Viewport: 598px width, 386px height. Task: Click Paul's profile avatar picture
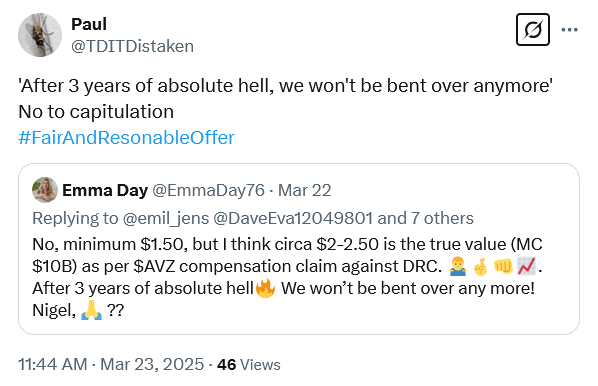[40, 35]
